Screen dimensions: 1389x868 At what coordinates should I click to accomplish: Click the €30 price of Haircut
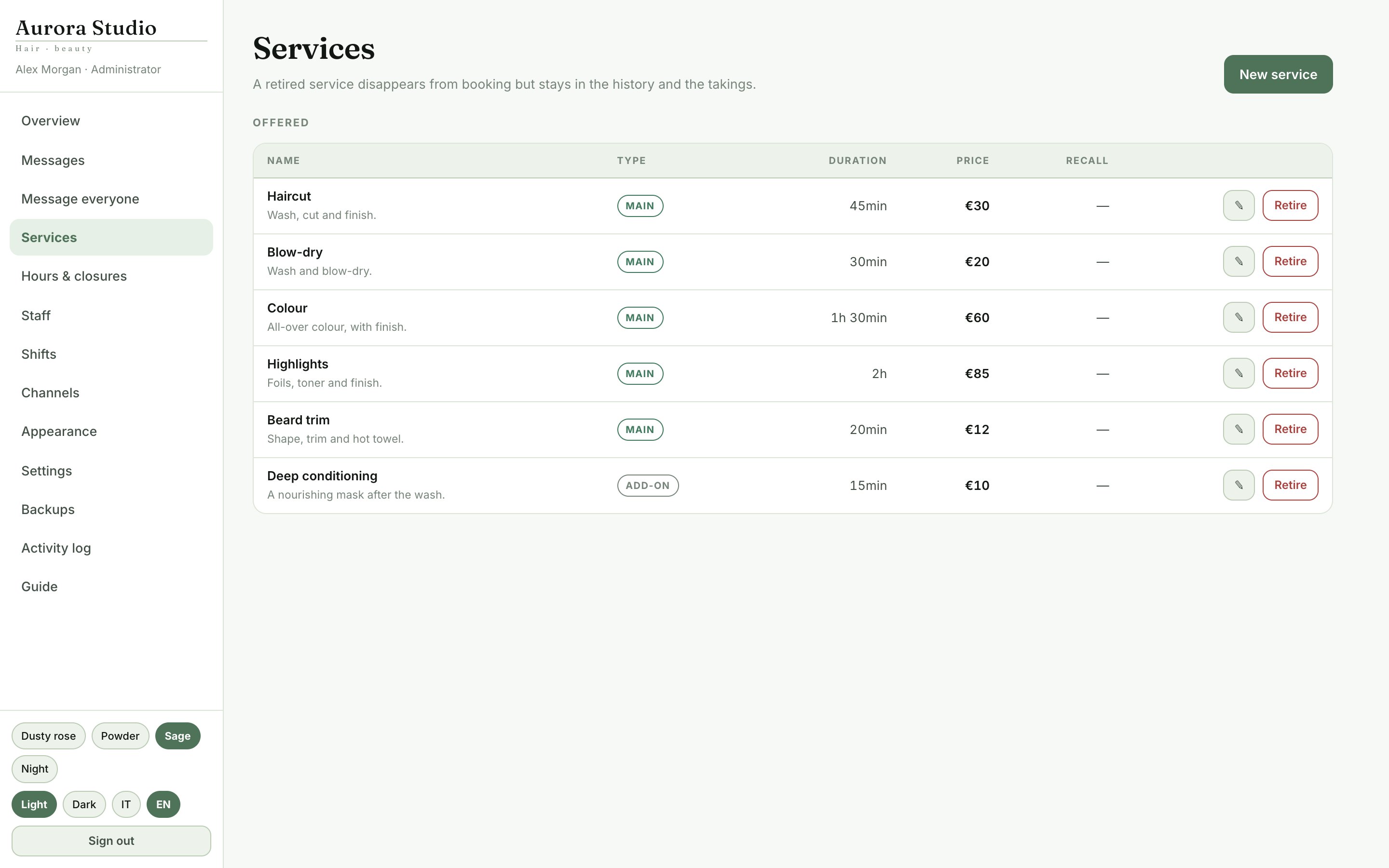[977, 206]
